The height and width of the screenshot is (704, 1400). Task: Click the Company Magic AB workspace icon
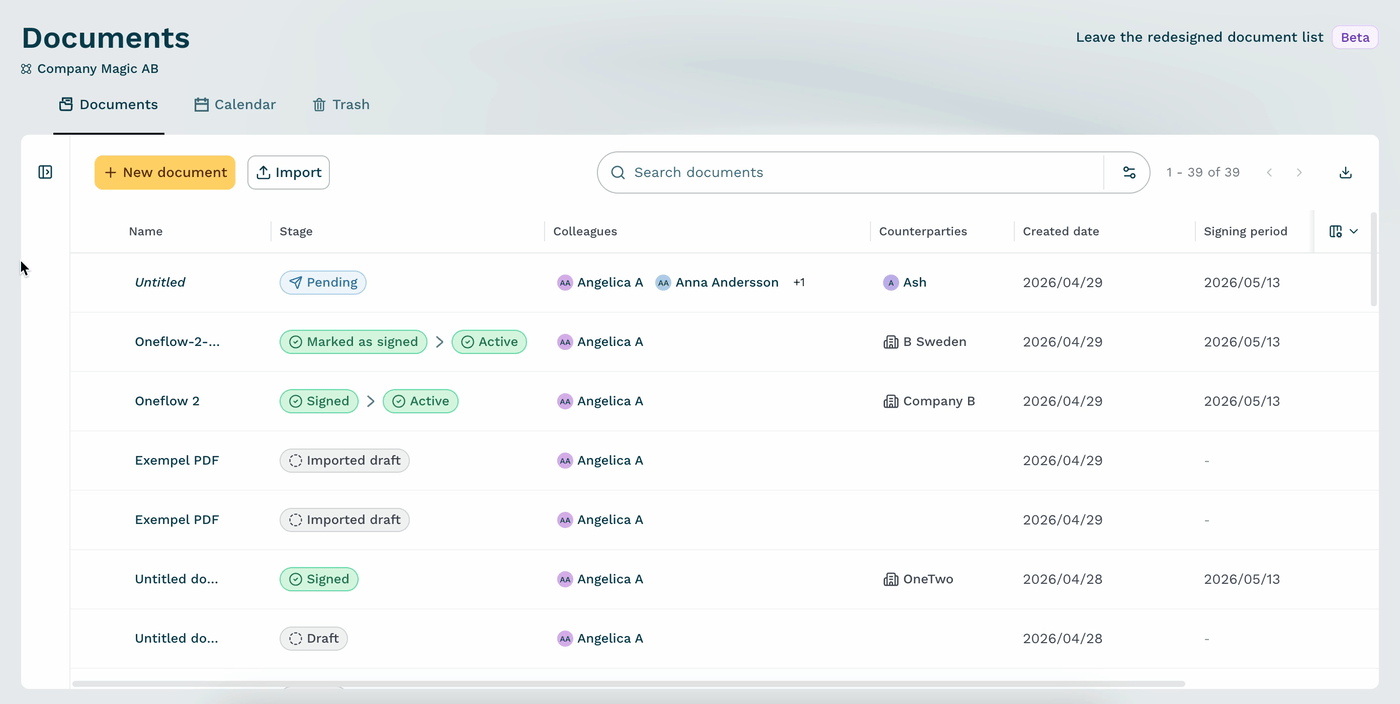[26, 69]
